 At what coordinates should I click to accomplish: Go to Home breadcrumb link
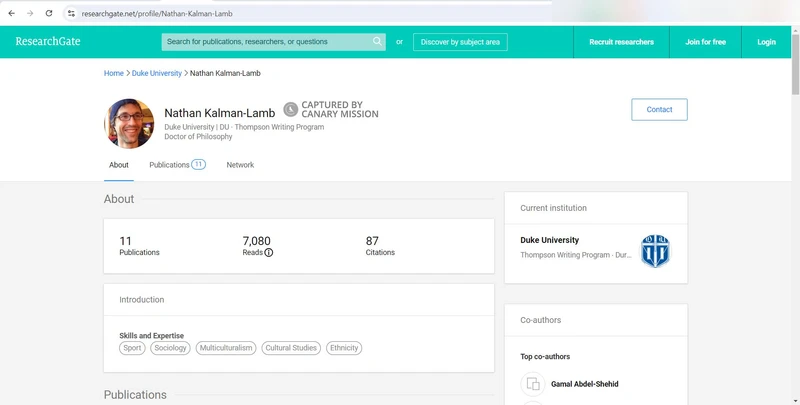pyautogui.click(x=114, y=73)
